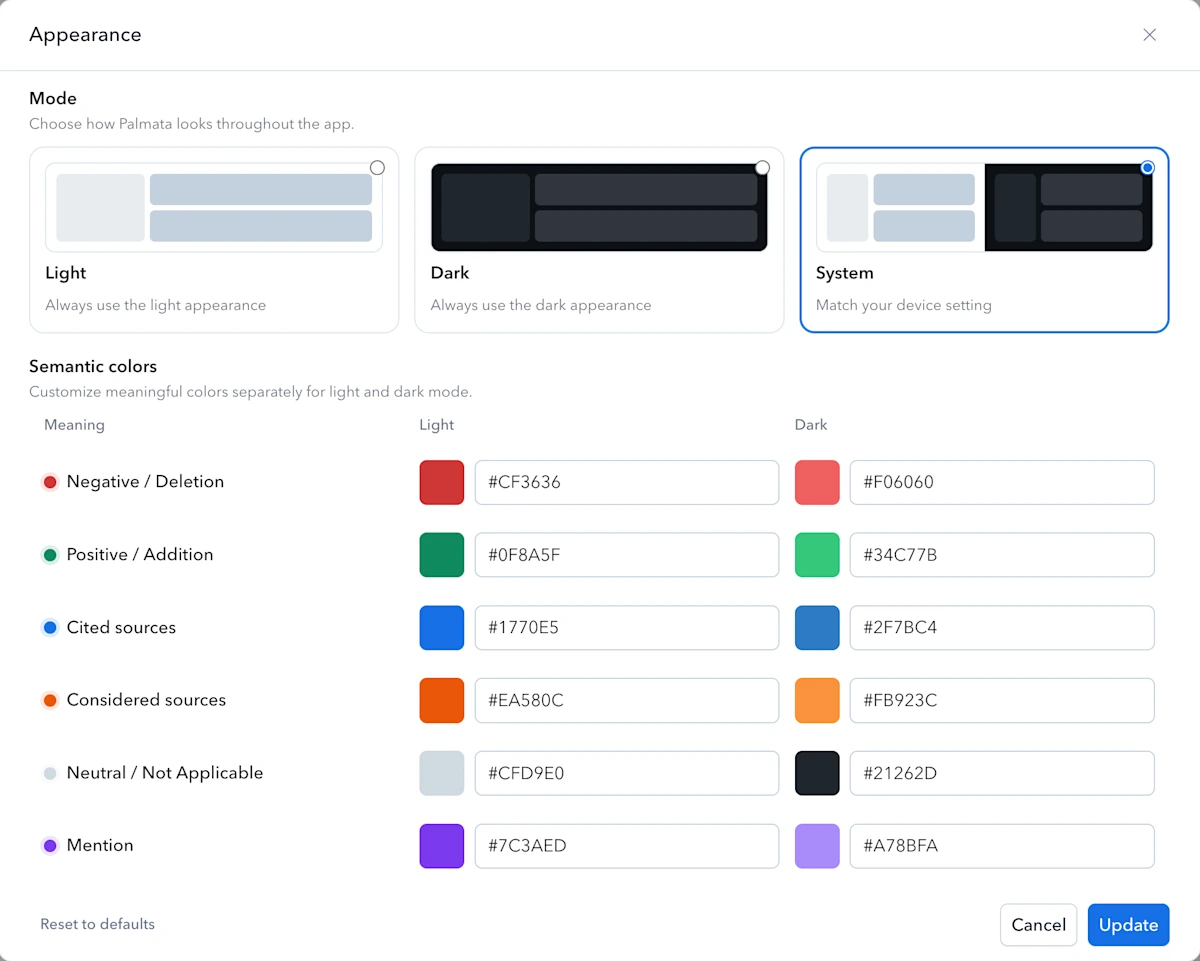Screen dimensions: 1200x961
Task: Click the 'Neutral / Not Applicable' label
Action: click(x=165, y=773)
